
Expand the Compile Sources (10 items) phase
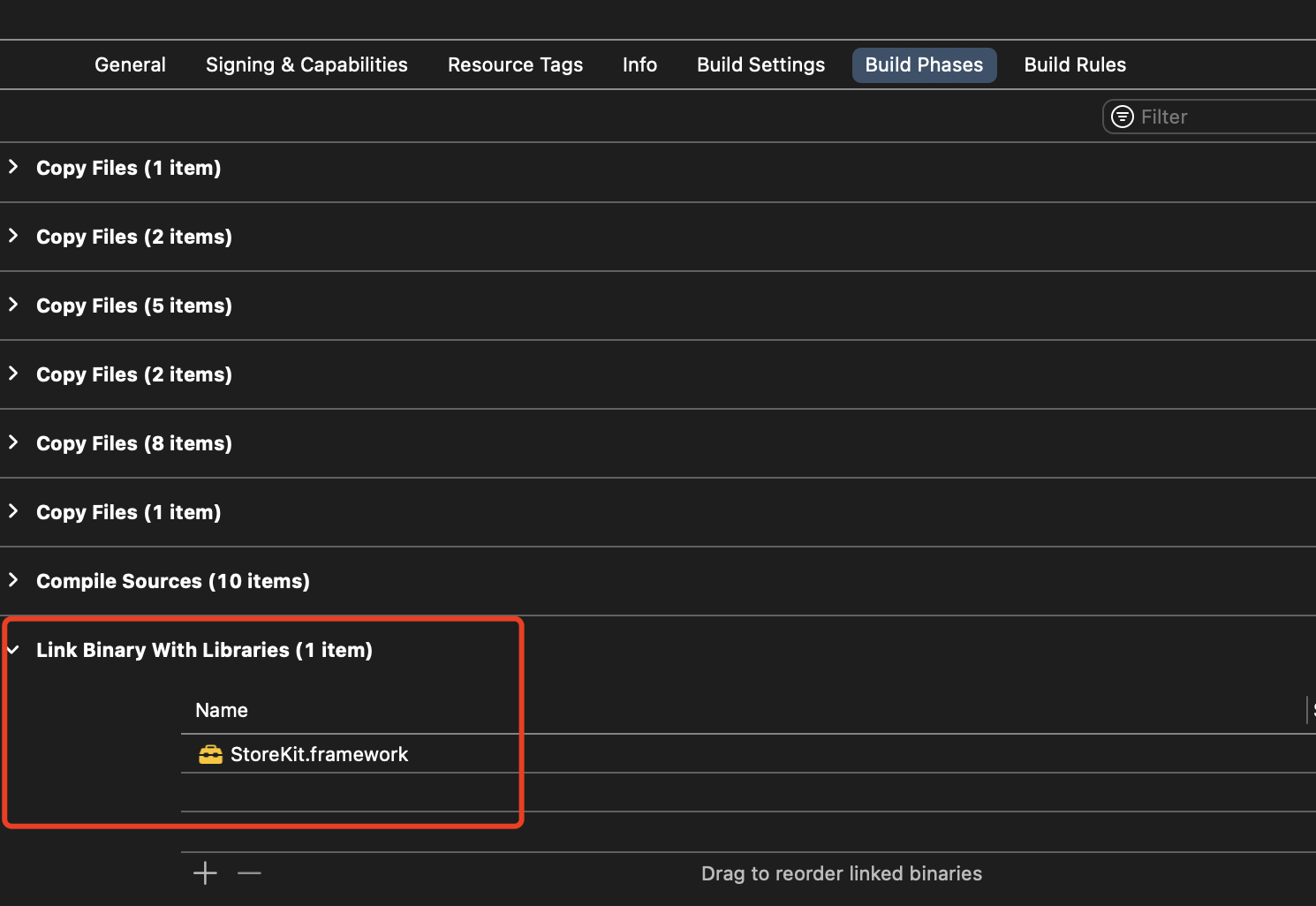pos(13,580)
